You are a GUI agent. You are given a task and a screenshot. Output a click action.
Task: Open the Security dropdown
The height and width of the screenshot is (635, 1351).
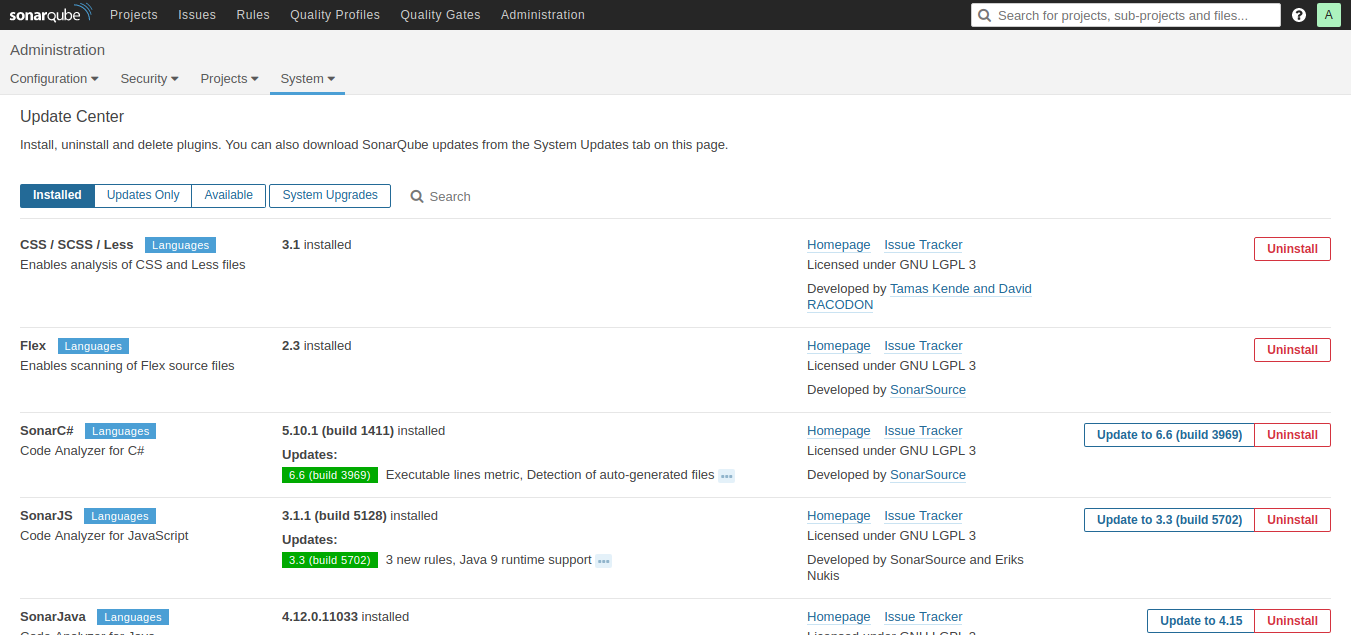click(148, 78)
